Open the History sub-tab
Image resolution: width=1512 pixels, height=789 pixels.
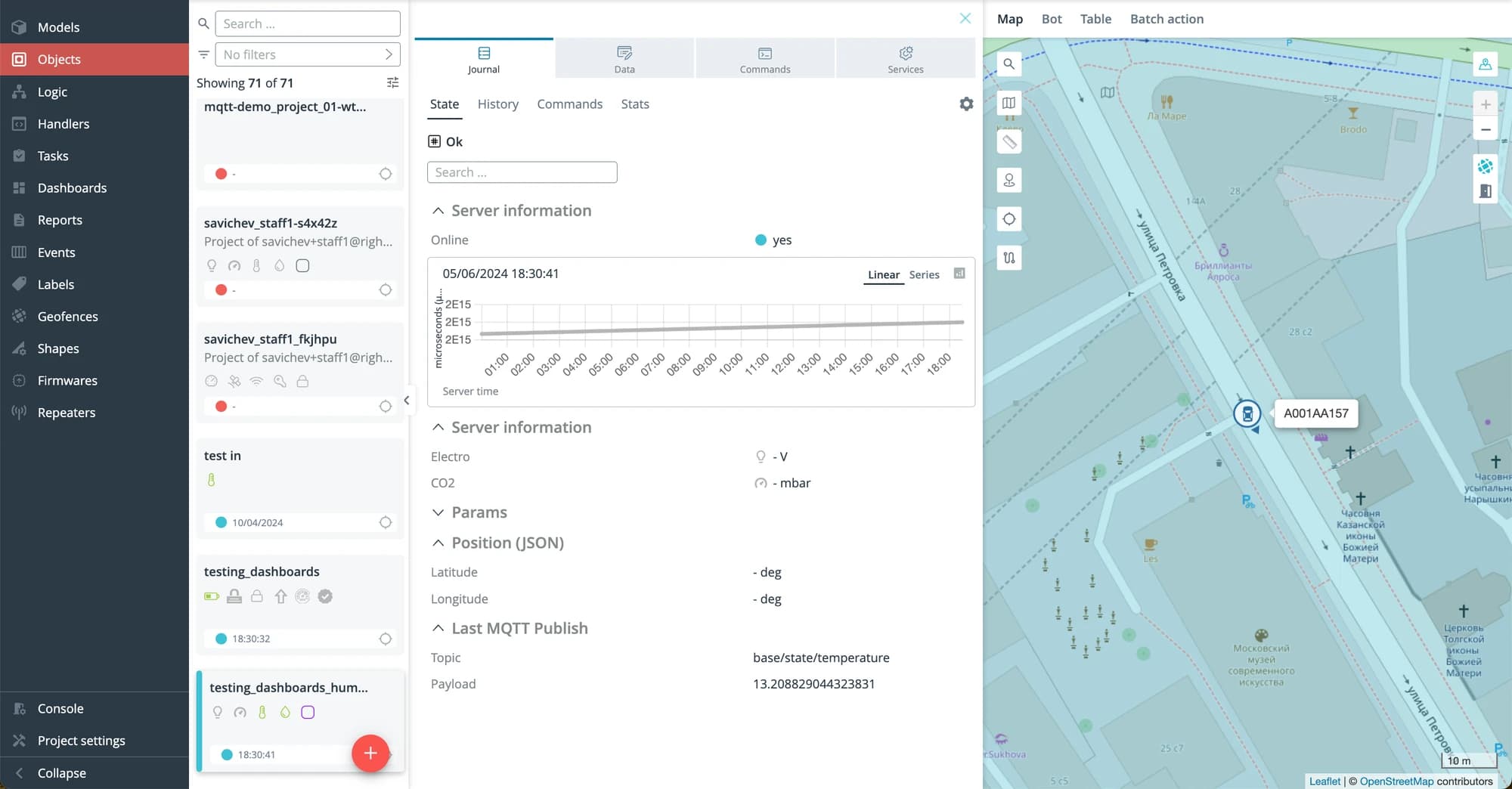pyautogui.click(x=497, y=104)
